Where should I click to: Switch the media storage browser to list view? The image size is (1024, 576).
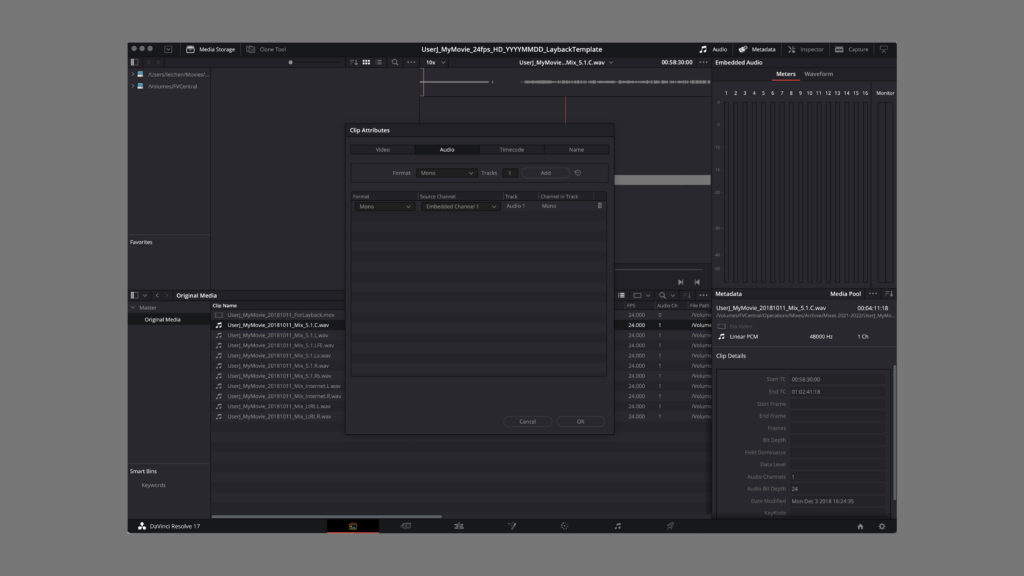pos(379,62)
